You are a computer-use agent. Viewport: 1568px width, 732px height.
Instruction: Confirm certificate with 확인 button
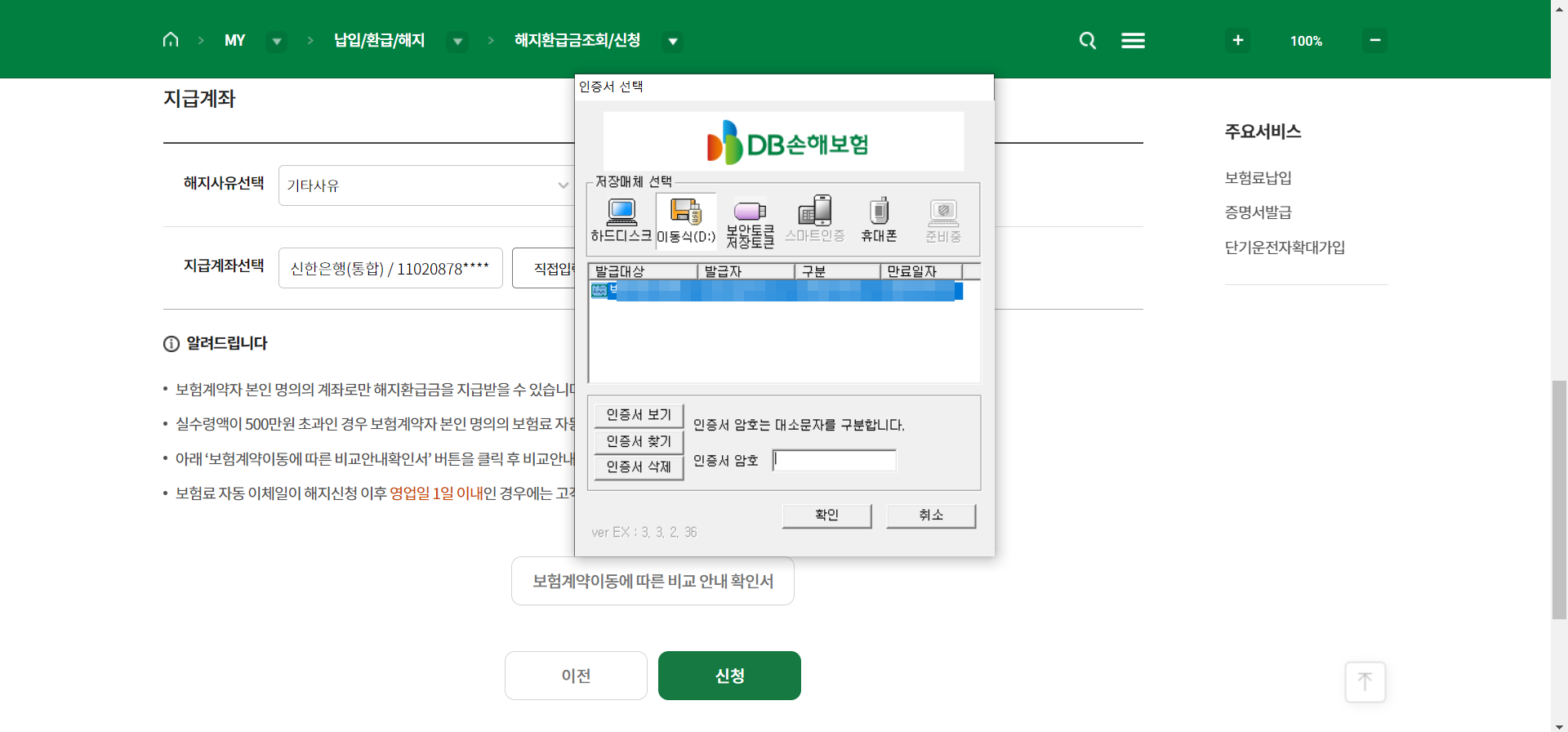click(826, 516)
